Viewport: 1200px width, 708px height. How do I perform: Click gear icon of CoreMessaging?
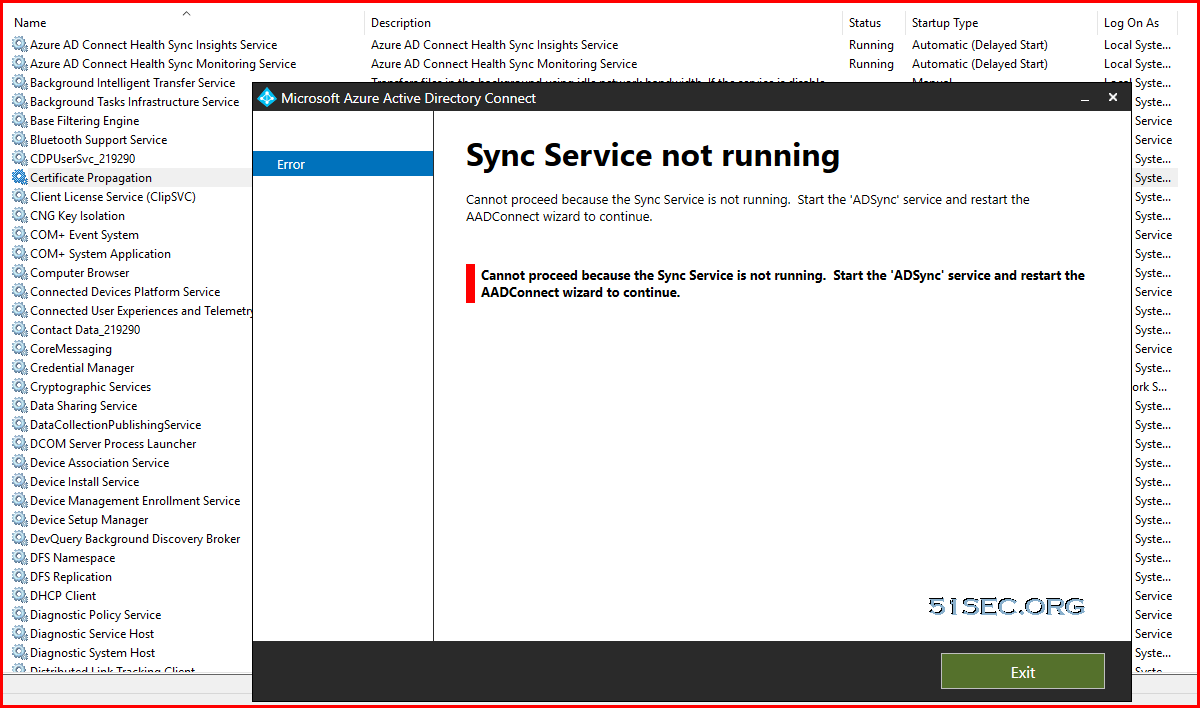click(x=20, y=349)
